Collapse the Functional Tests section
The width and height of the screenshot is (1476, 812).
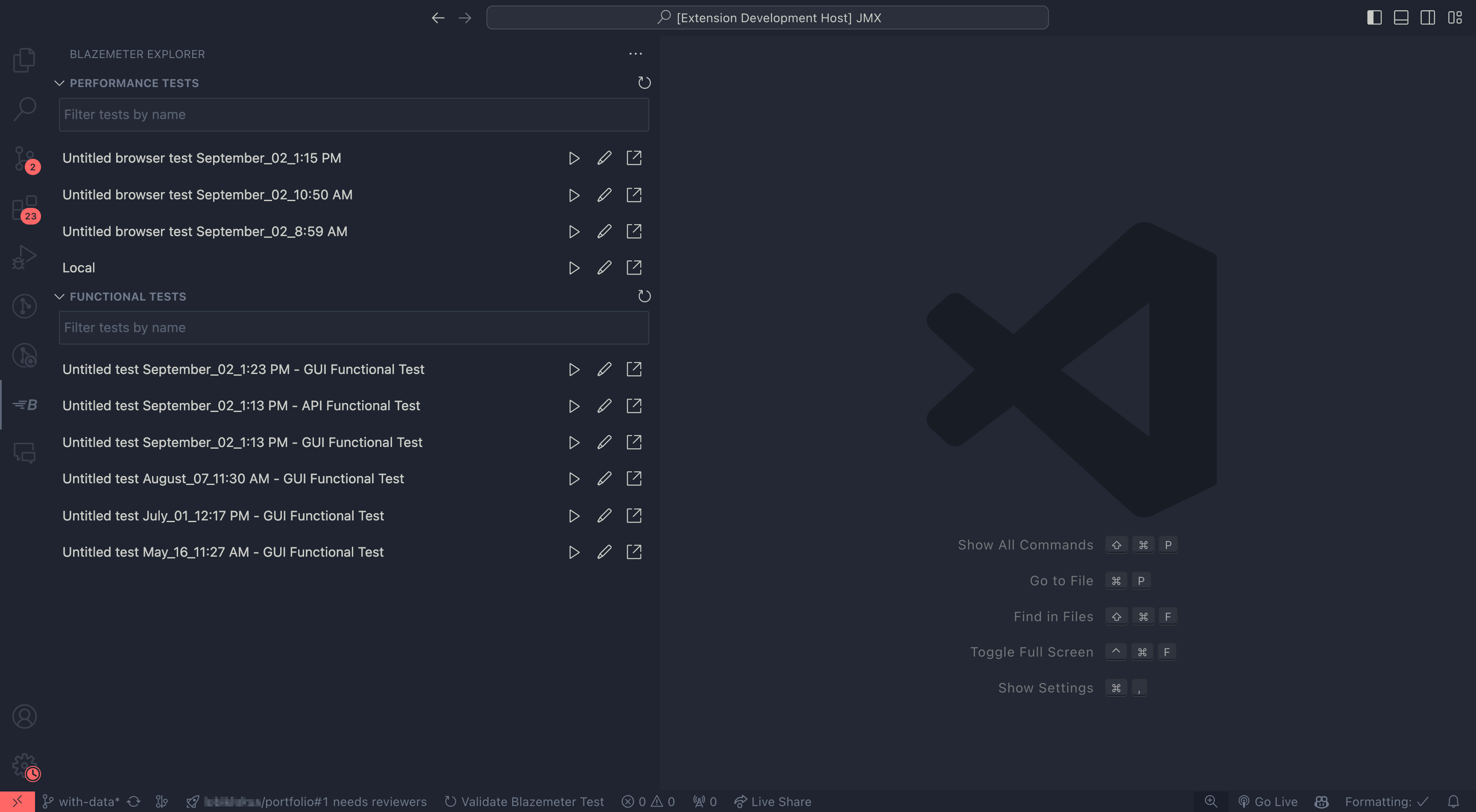click(x=59, y=297)
